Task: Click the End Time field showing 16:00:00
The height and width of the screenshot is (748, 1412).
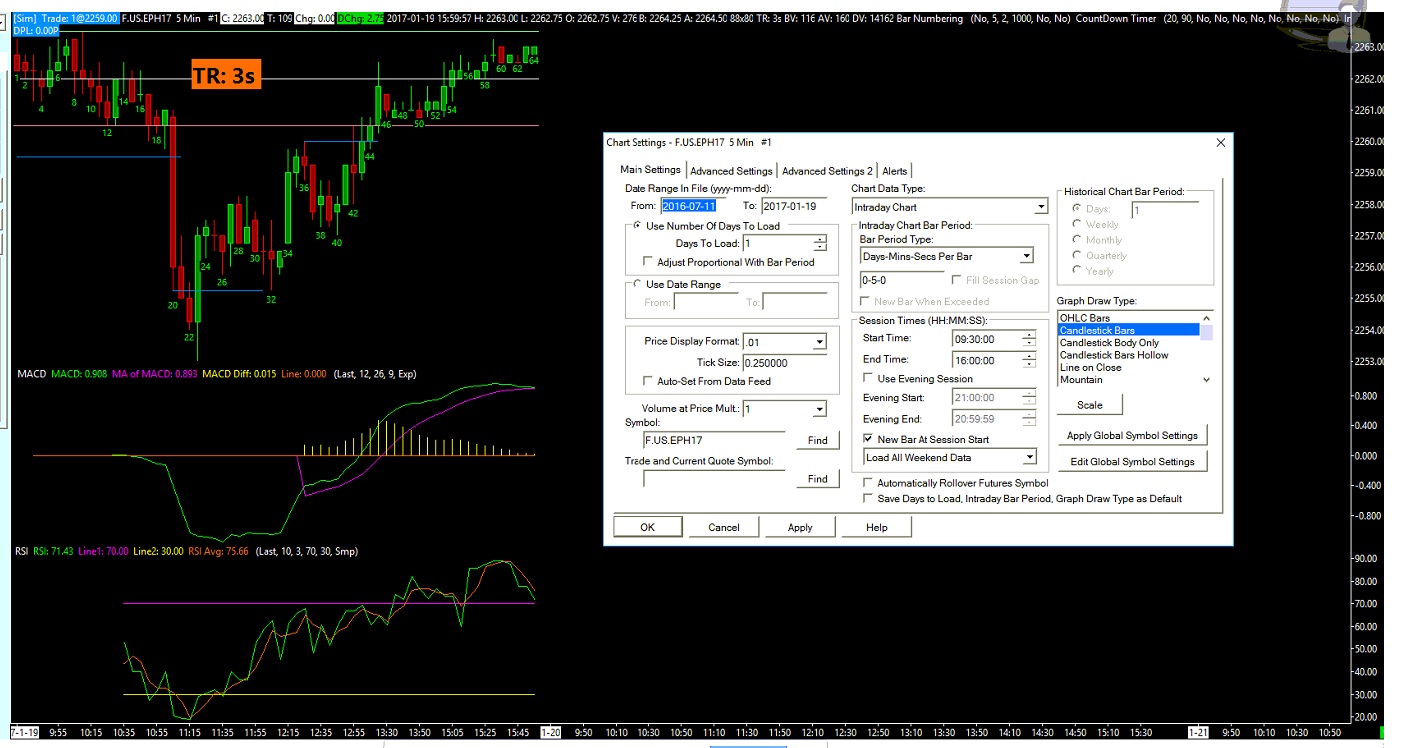Action: pyautogui.click(x=987, y=359)
